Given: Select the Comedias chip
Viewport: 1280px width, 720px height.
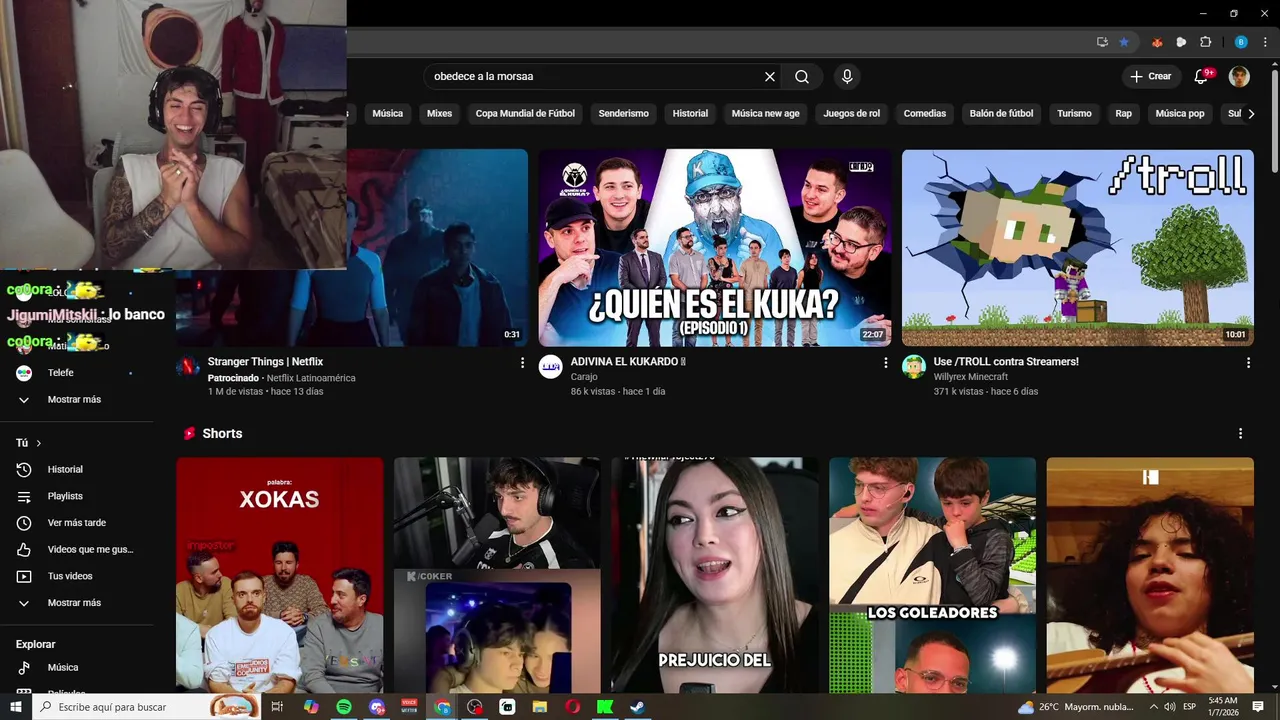Looking at the screenshot, I should pos(925,114).
